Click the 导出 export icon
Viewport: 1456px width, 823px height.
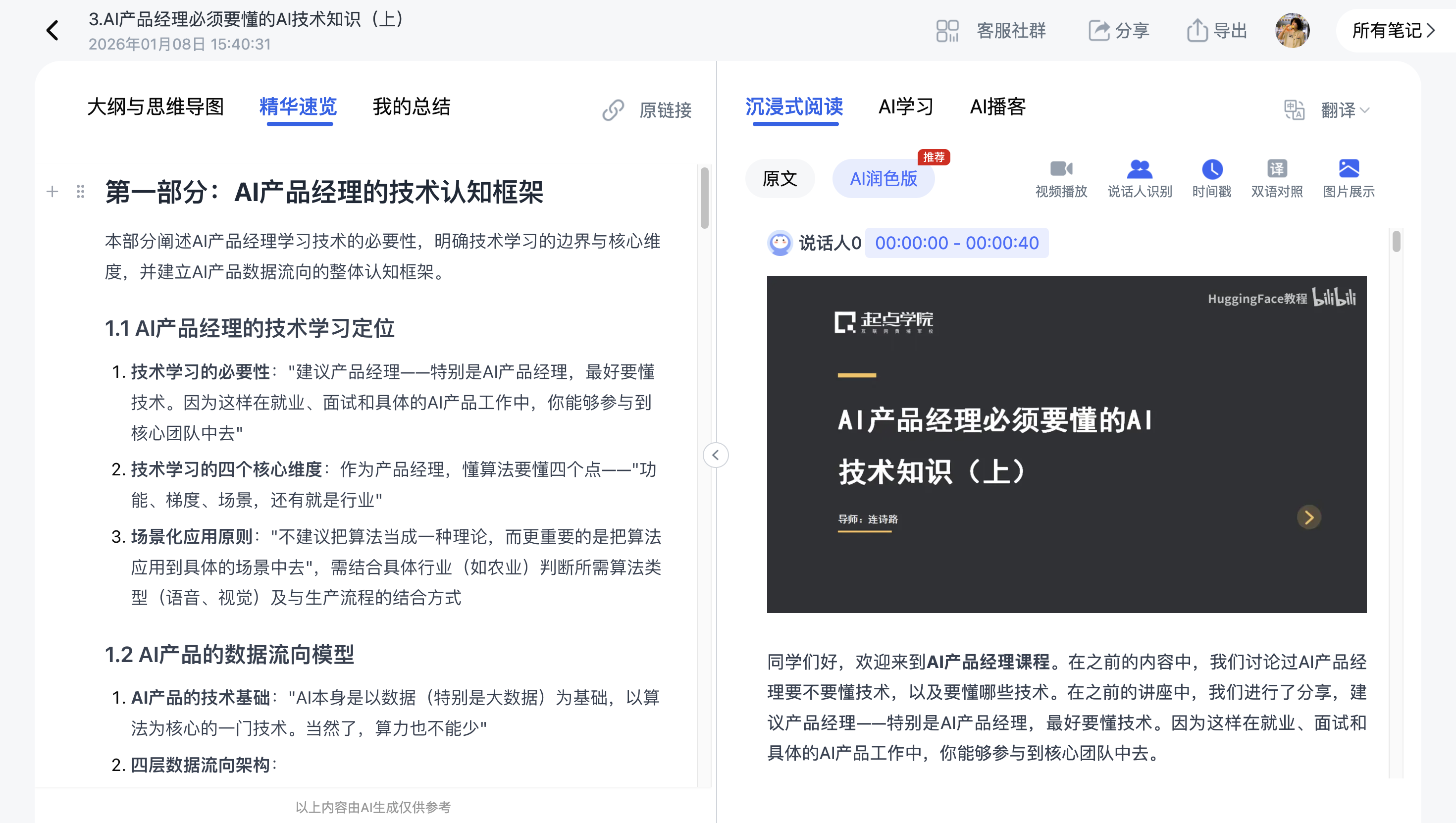click(x=1197, y=31)
